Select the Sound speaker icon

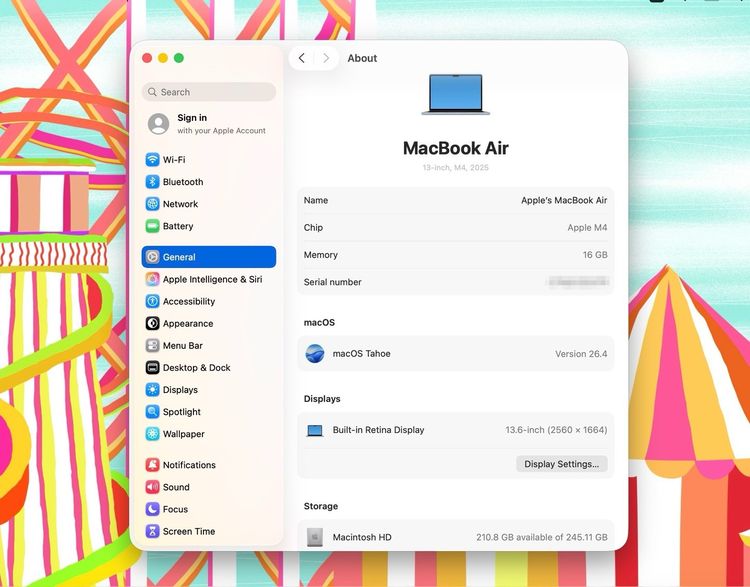click(153, 487)
